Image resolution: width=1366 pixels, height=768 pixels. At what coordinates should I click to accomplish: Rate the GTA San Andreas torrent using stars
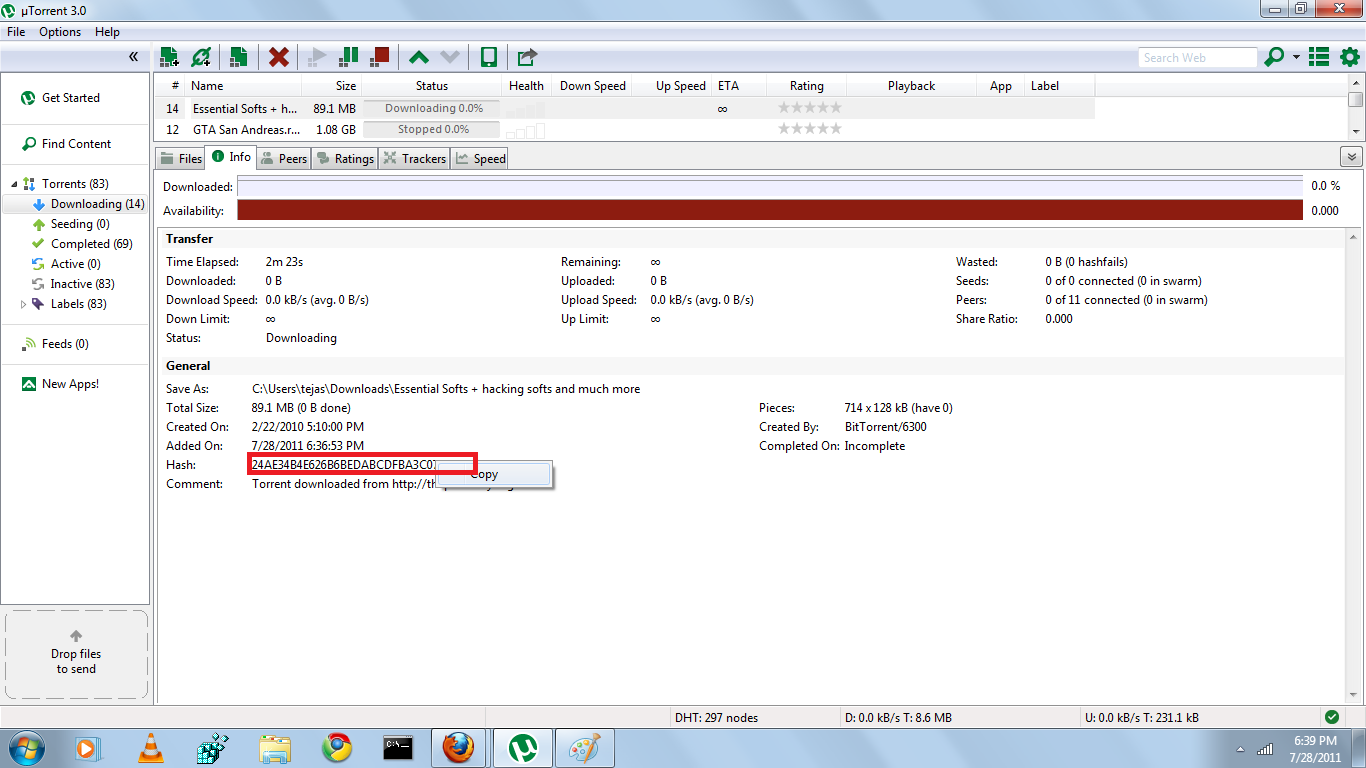[x=810, y=129]
